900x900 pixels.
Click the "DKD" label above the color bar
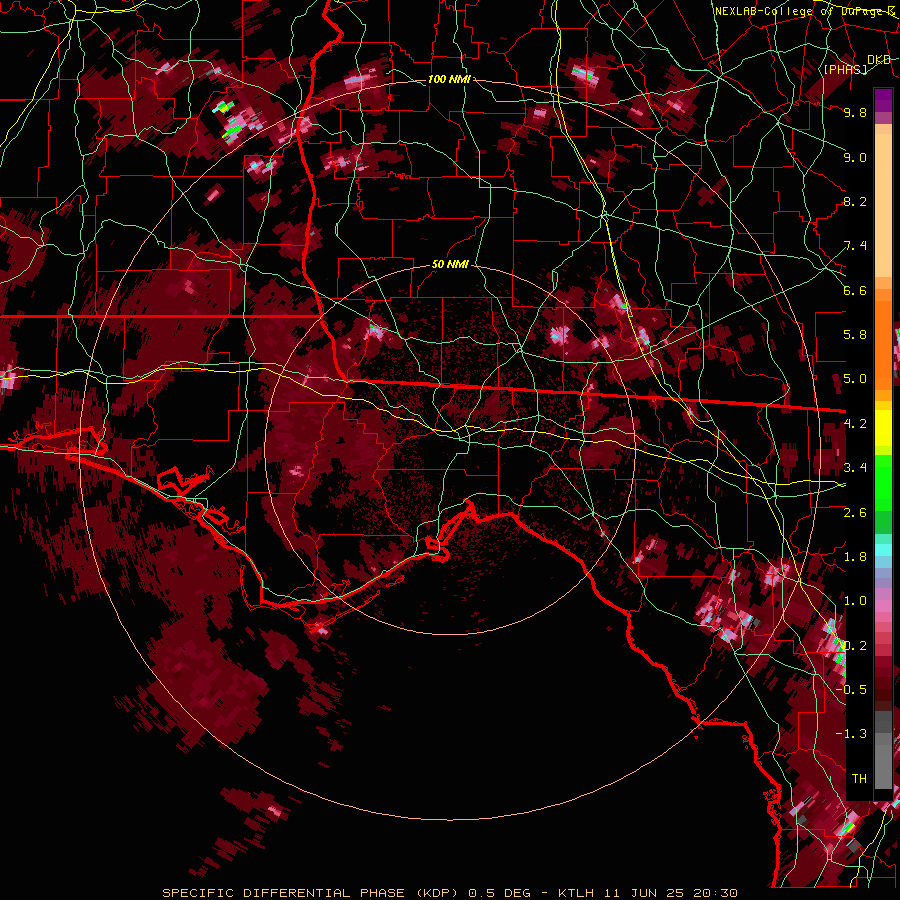(879, 60)
